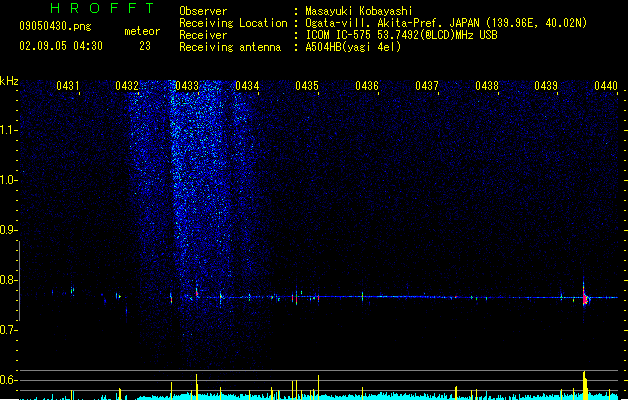Click the meteor label
This screenshot has width=629, height=400.
coord(142,31)
